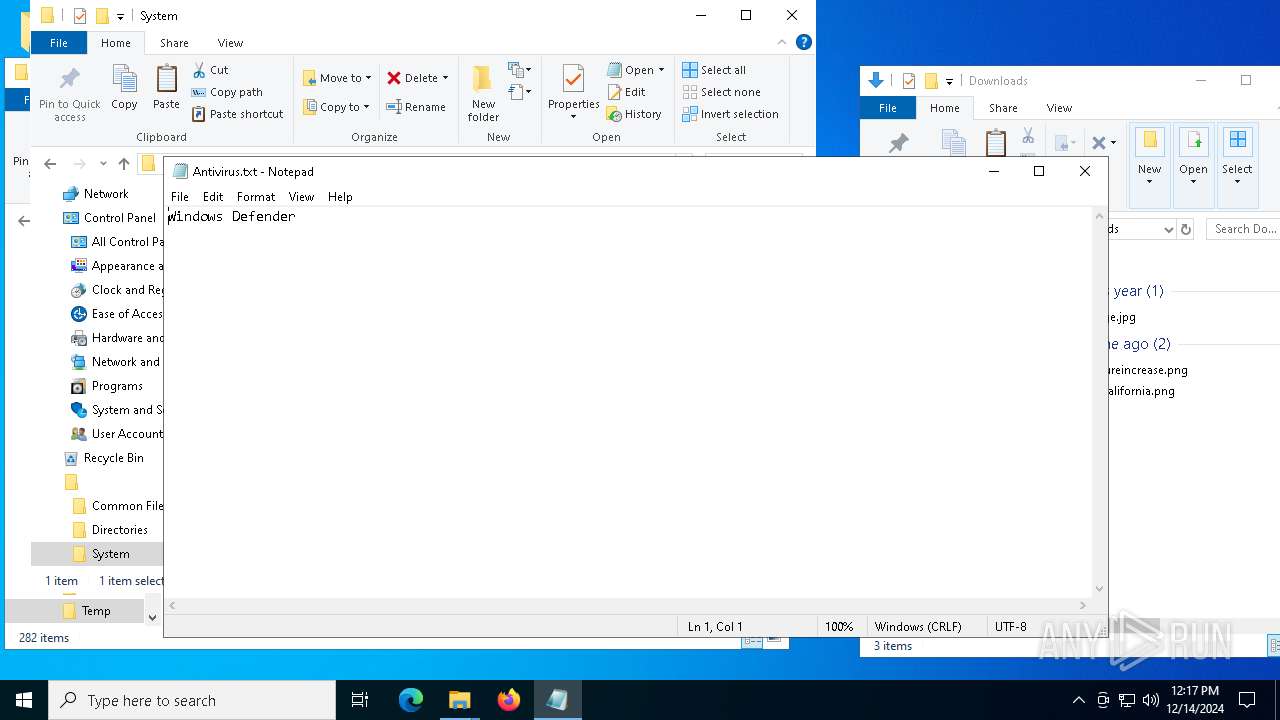The width and height of the screenshot is (1280, 720).
Task: Click Select all in Select group
Action: coord(714,70)
